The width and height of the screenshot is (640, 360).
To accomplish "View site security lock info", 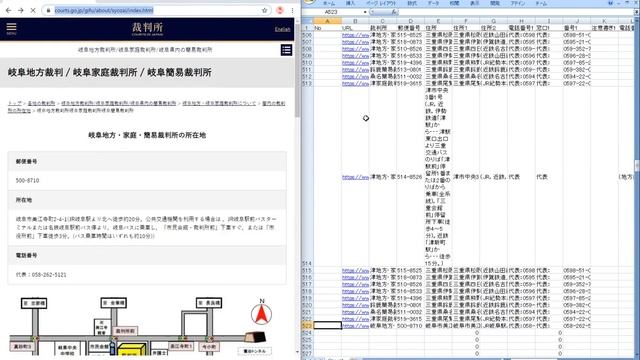I will point(49,10).
